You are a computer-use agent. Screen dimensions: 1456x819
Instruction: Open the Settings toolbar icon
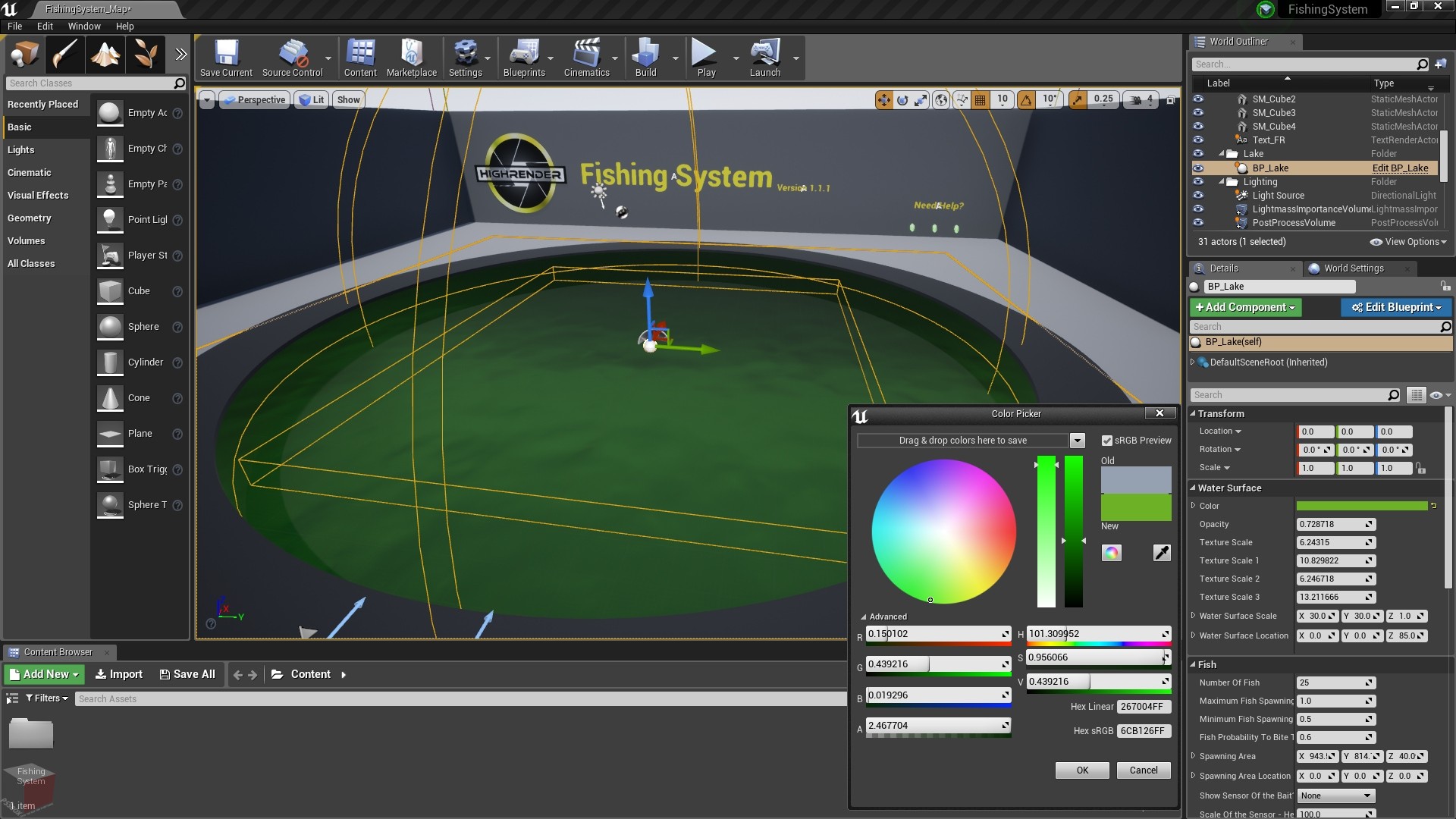[x=465, y=58]
